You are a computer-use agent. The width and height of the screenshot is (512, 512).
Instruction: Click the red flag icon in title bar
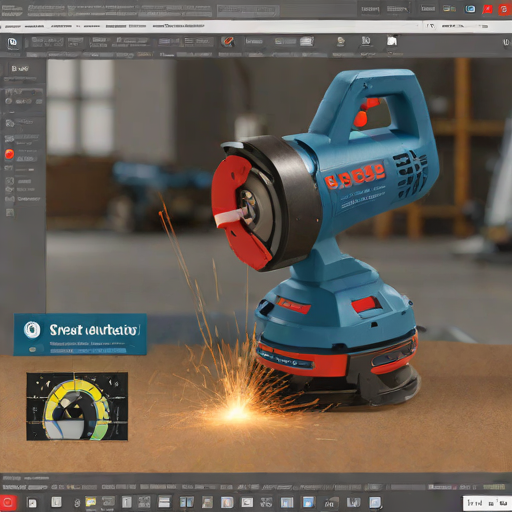487,9
